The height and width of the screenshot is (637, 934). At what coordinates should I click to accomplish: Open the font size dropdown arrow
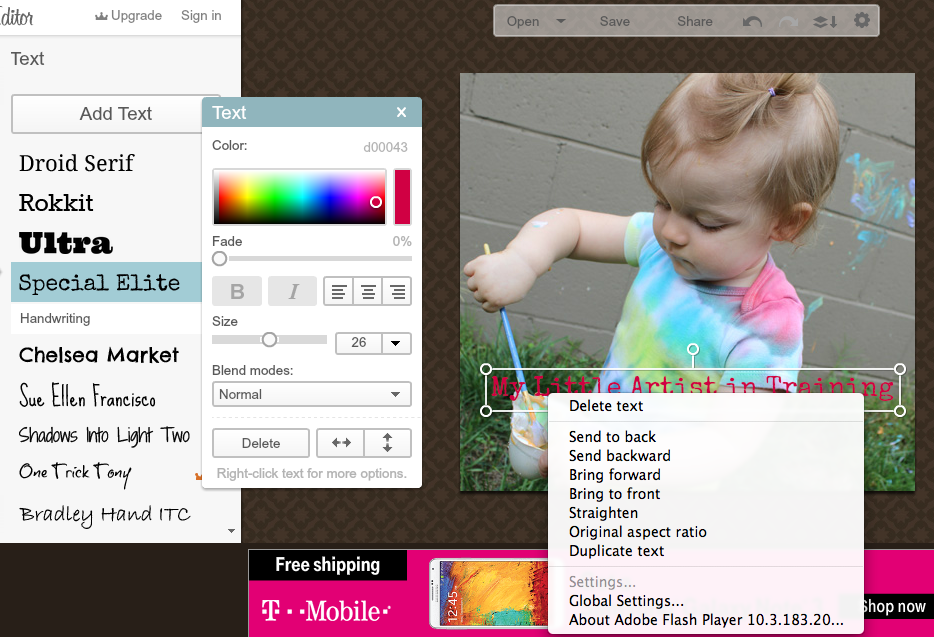tap(397, 343)
